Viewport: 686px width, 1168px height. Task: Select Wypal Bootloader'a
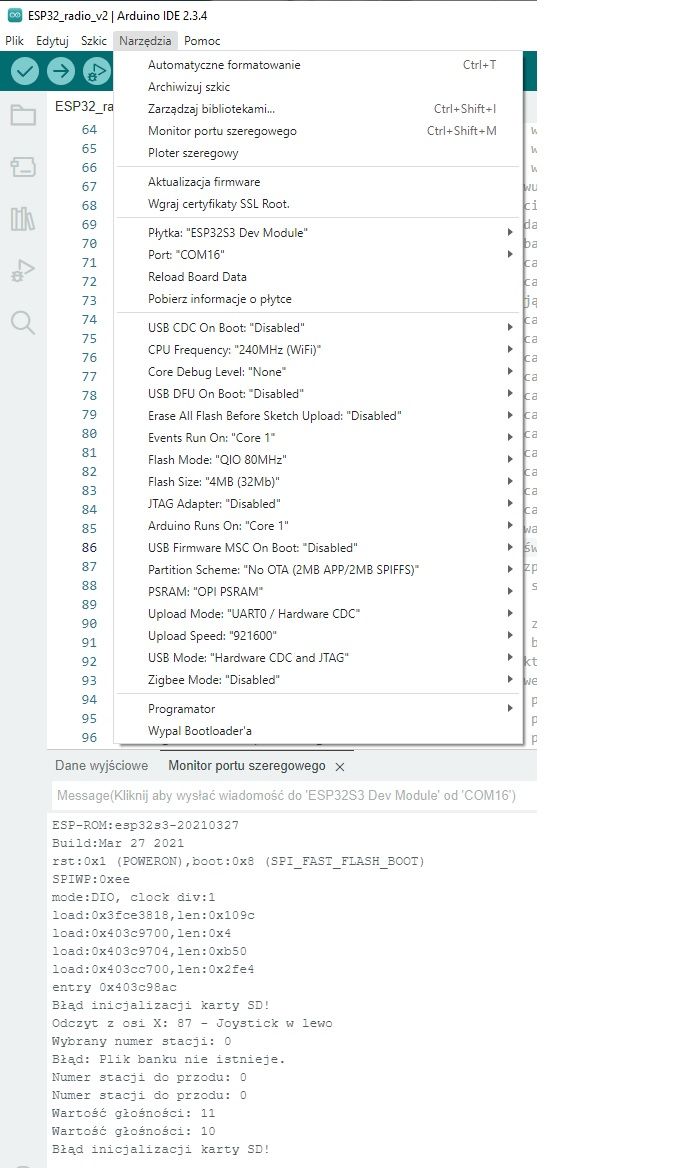tap(318, 731)
